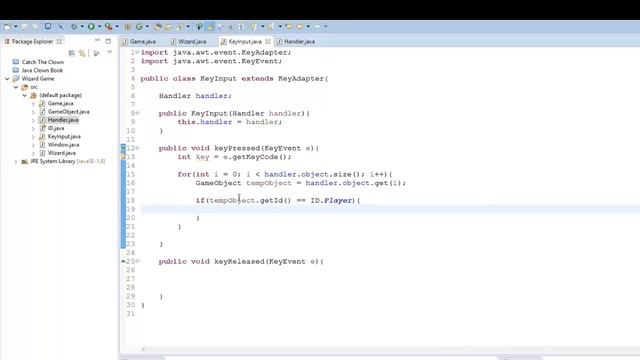Run the program with green Run icon
640x360 pixels.
tap(91, 27)
